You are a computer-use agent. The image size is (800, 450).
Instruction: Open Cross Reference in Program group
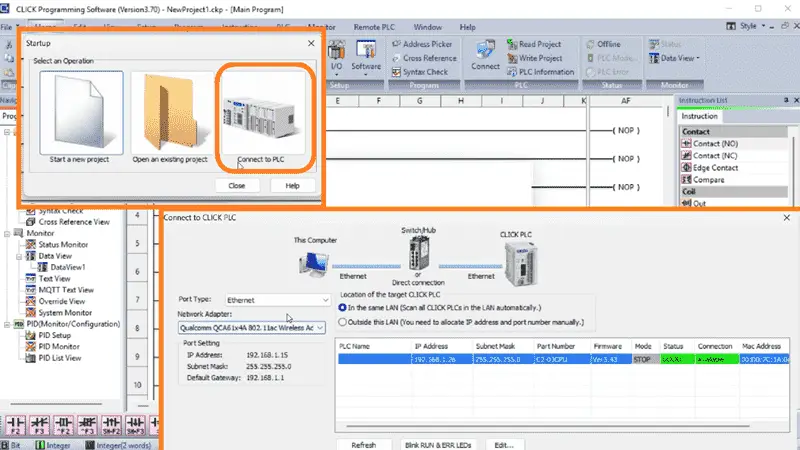click(x=424, y=58)
